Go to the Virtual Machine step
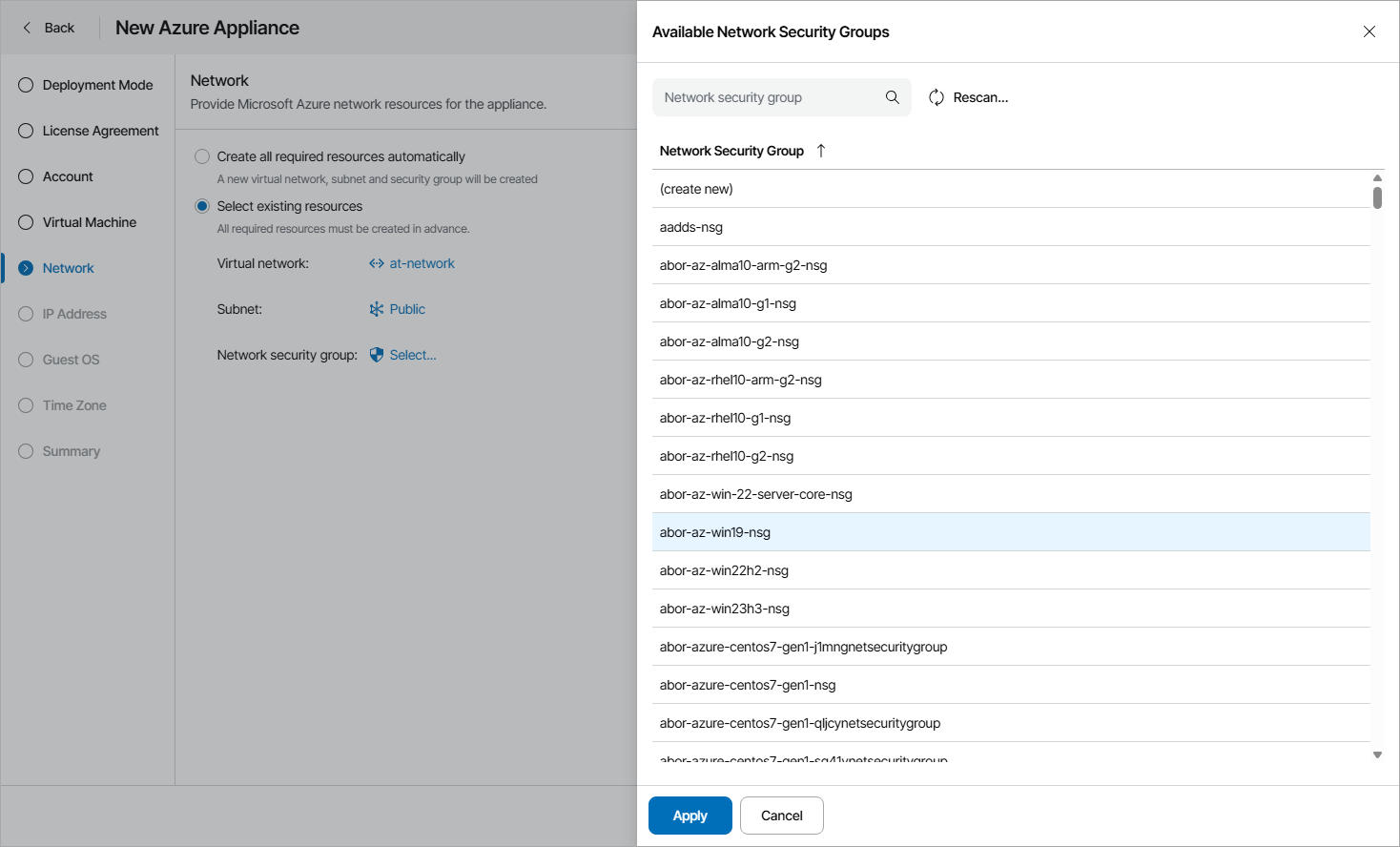This screenshot has height=847, width=1400. [x=89, y=222]
